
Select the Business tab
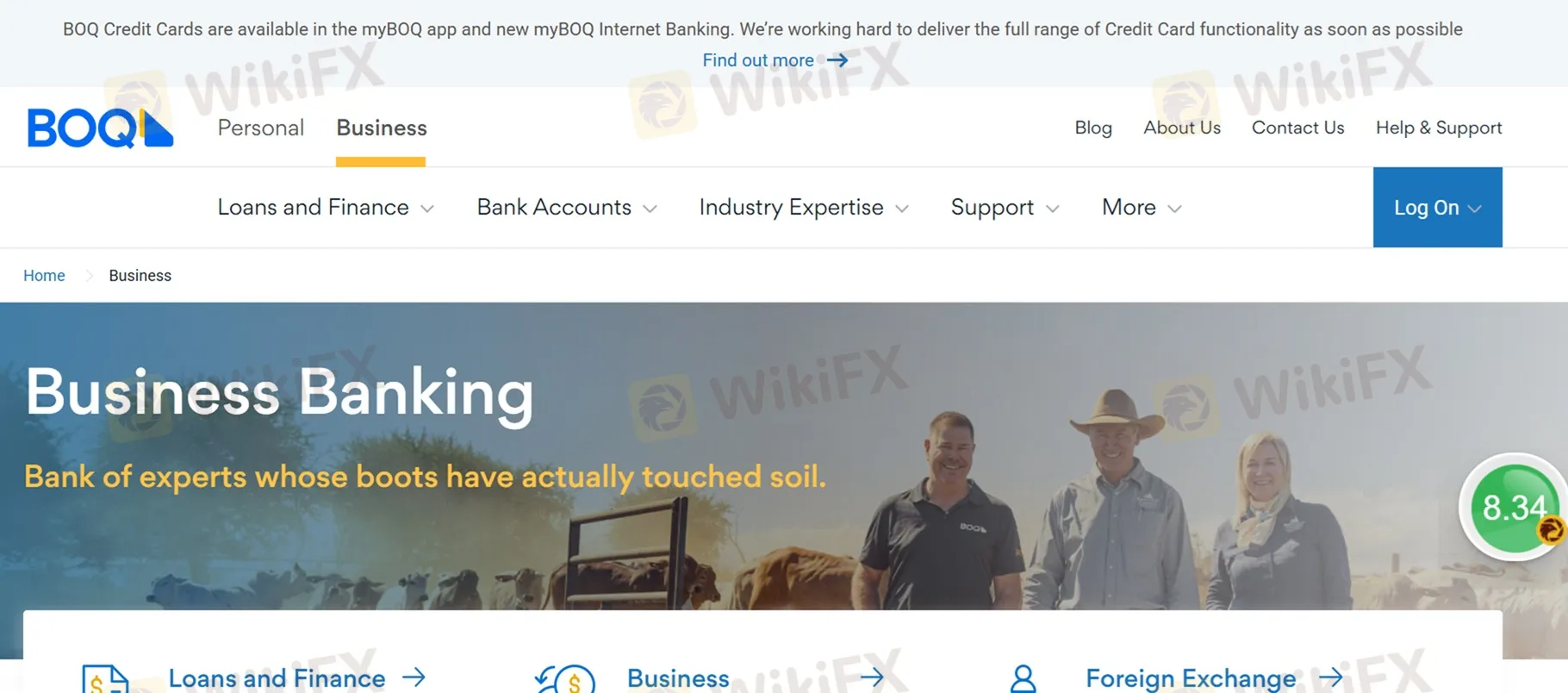coord(382,128)
